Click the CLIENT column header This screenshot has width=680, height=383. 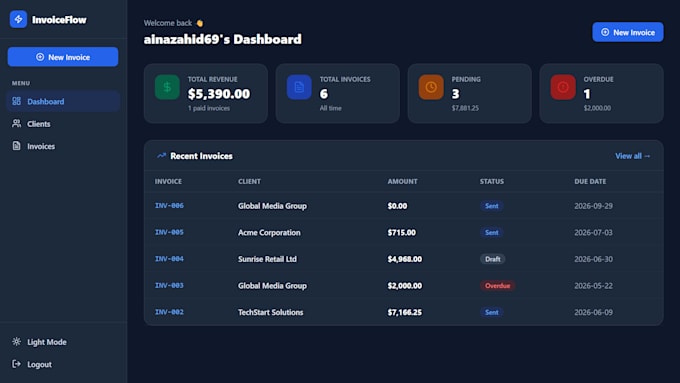249,181
